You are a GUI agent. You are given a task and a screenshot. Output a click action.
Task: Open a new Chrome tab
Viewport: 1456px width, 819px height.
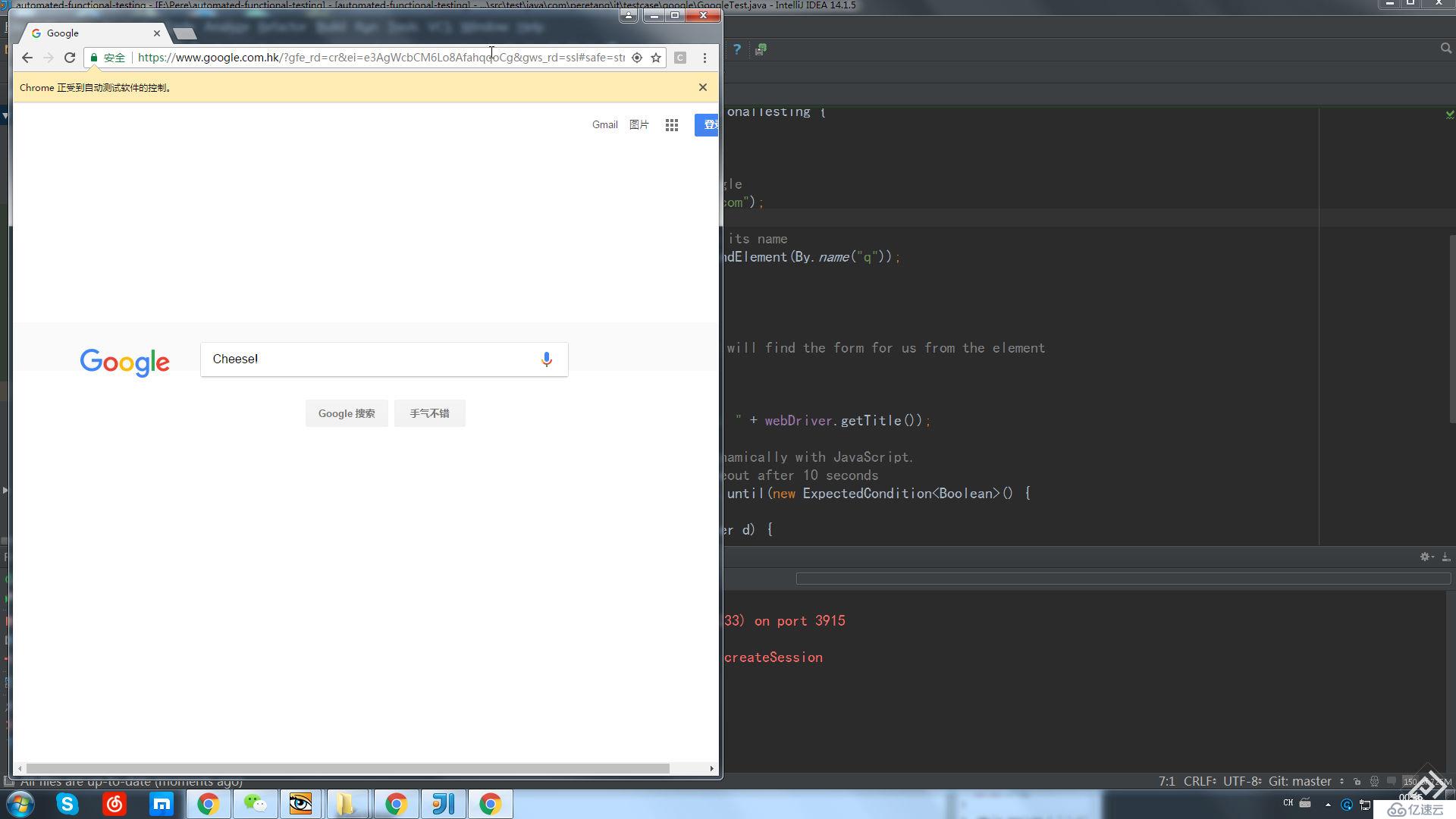point(184,33)
